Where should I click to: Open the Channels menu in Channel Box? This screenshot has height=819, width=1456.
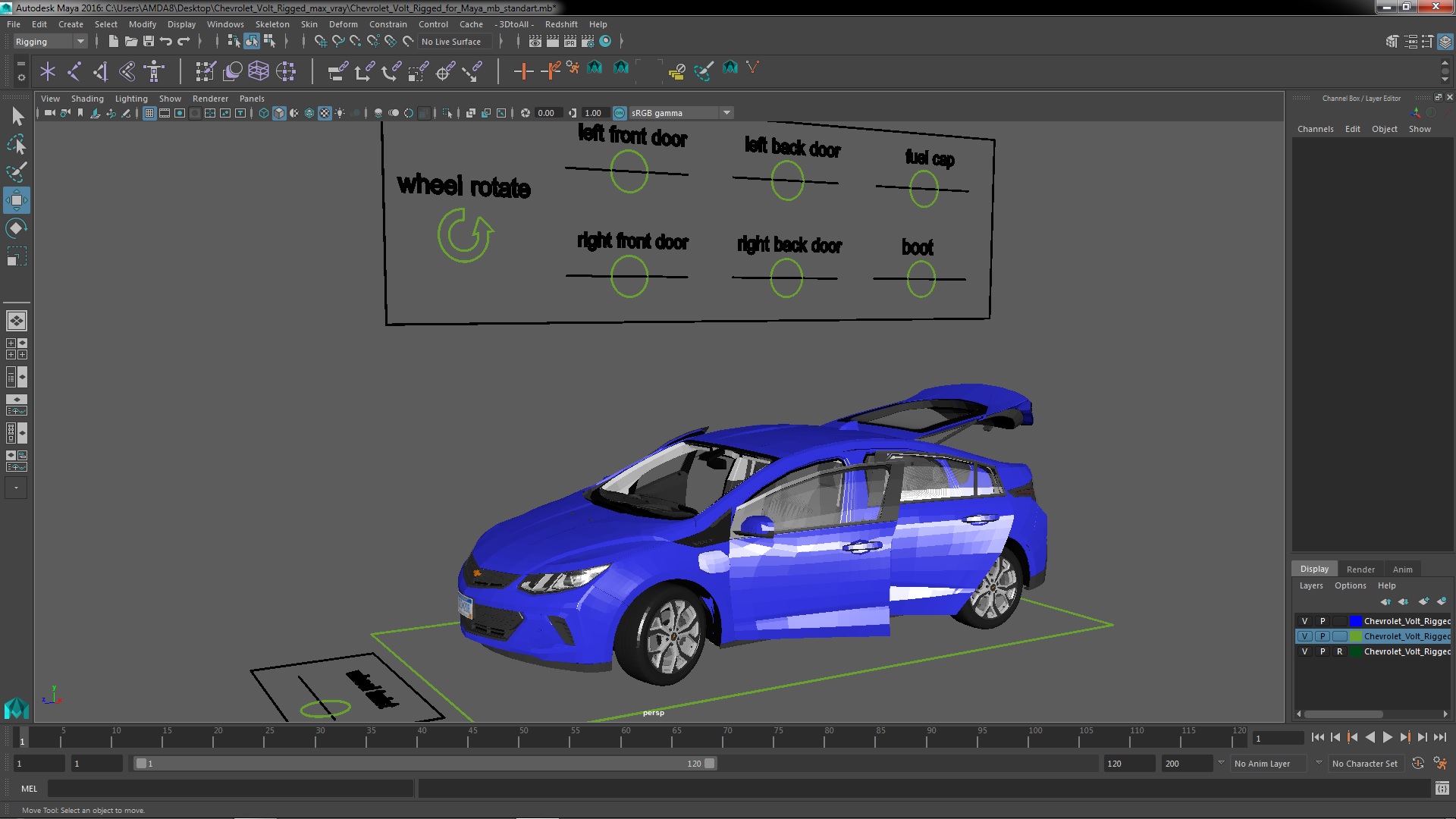coord(1315,129)
